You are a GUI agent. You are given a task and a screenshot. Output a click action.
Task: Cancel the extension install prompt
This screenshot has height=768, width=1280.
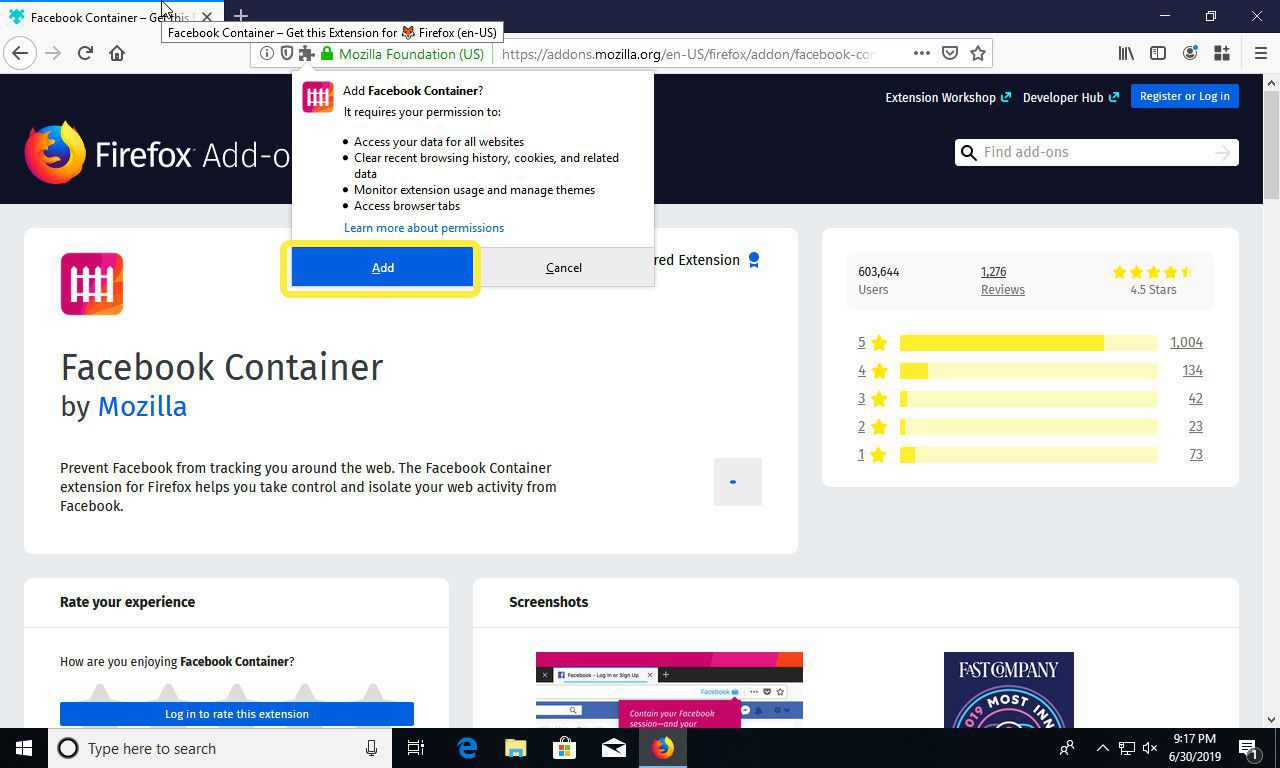click(x=564, y=267)
